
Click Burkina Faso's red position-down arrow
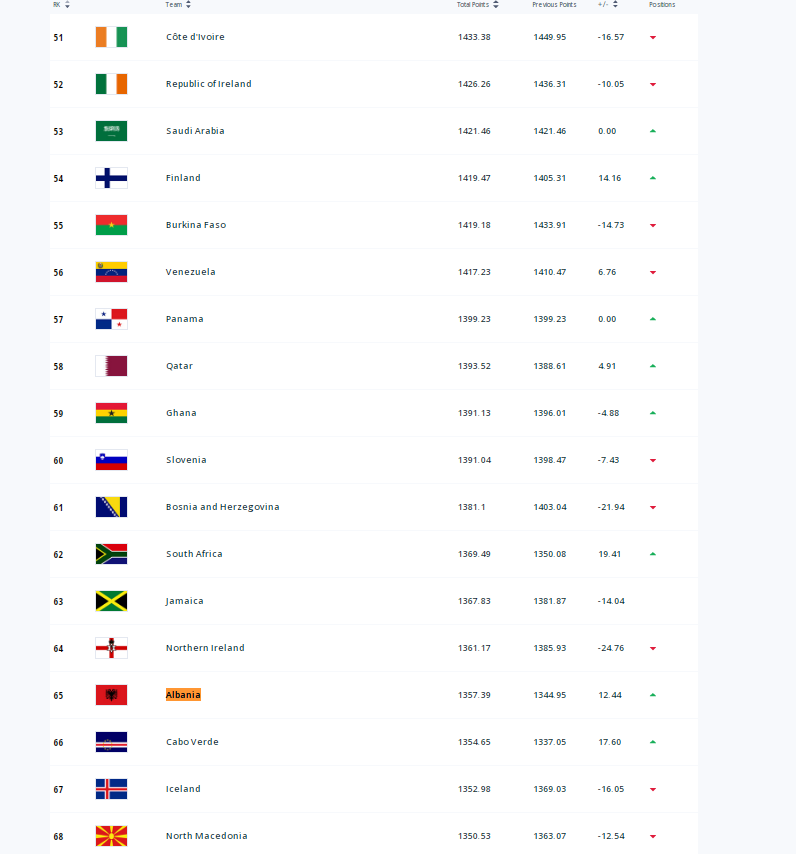tap(653, 225)
